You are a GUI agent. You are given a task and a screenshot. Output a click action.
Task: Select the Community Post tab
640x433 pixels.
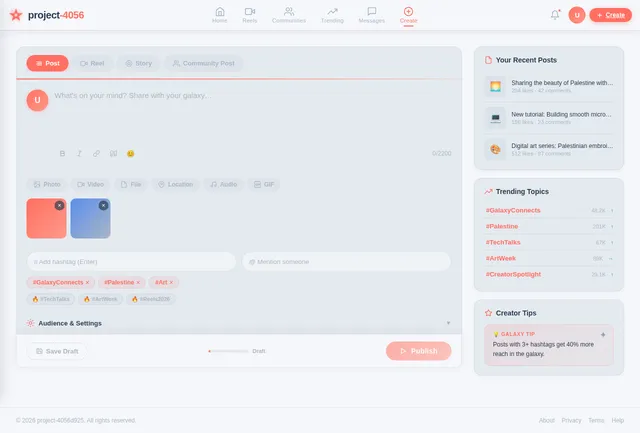(203, 63)
